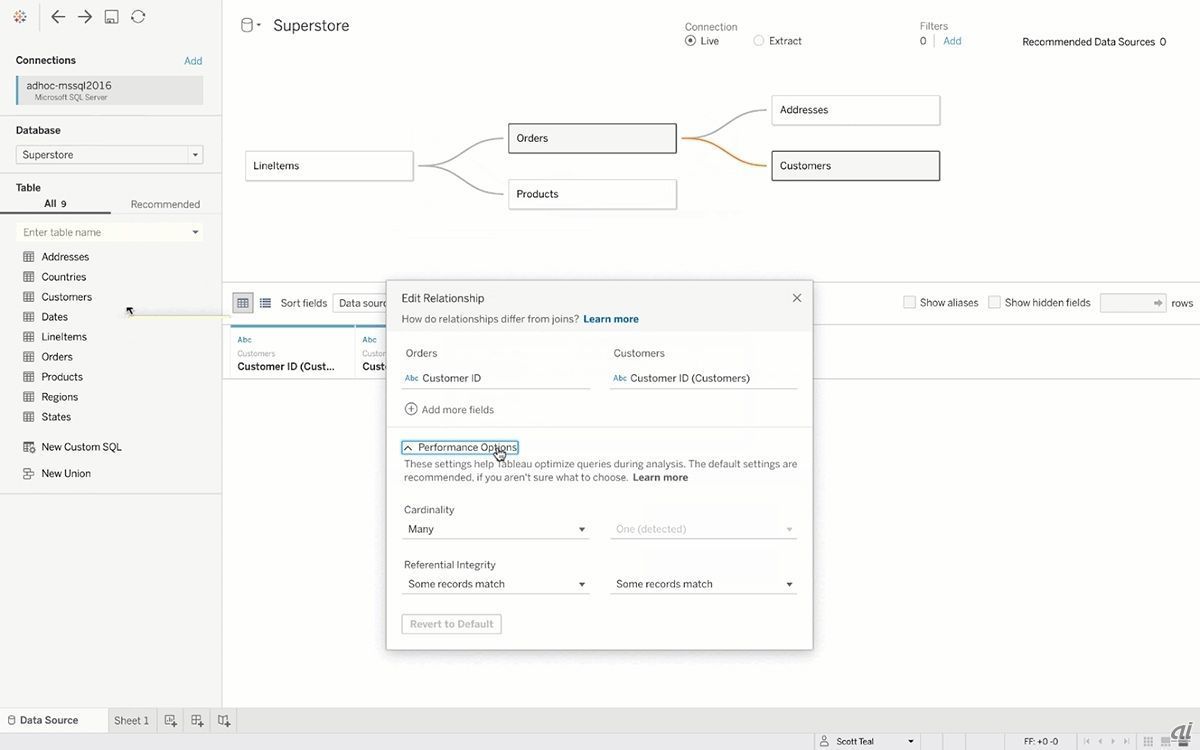Switch to grid view of data preview
Screen dimensions: 1200x750
(243, 303)
